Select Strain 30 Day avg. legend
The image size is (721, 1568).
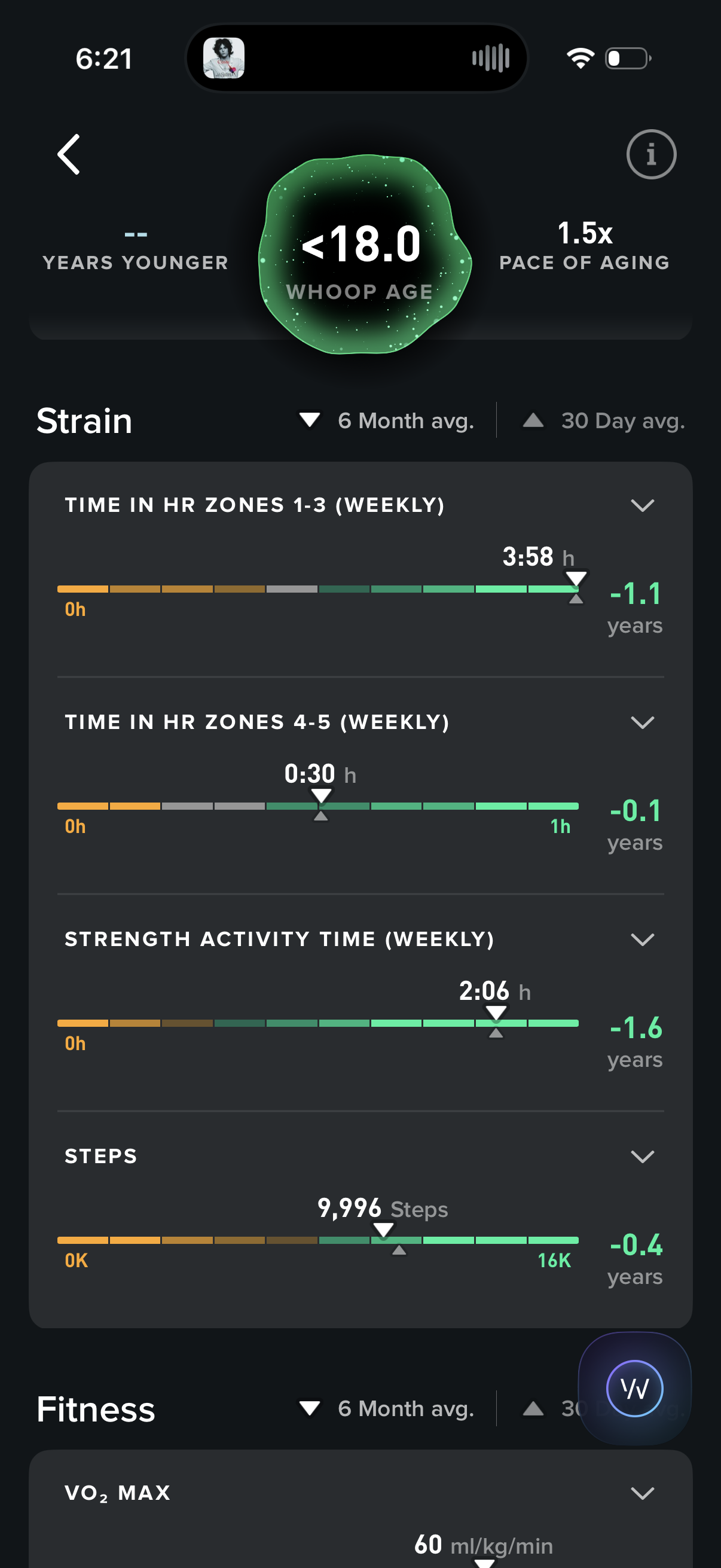point(604,420)
